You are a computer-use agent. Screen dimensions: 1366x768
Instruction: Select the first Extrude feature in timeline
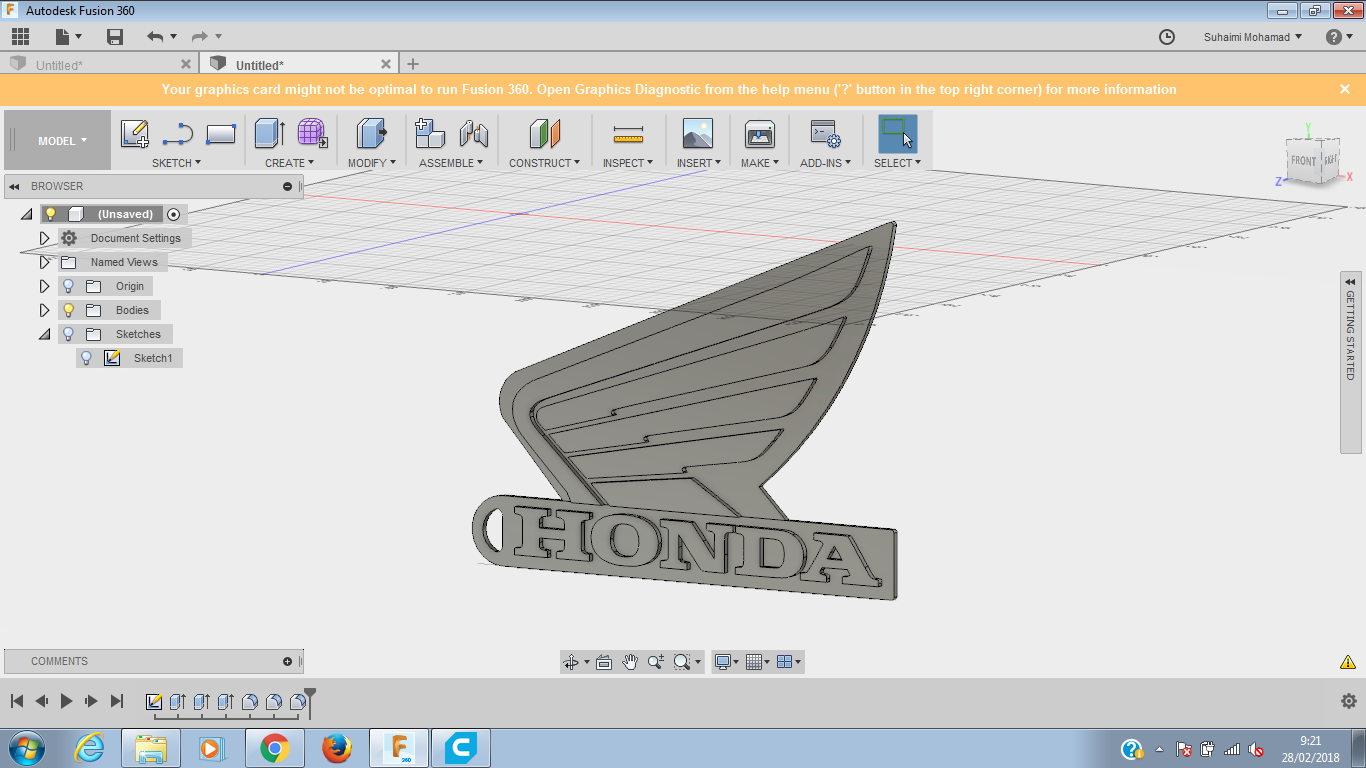178,701
